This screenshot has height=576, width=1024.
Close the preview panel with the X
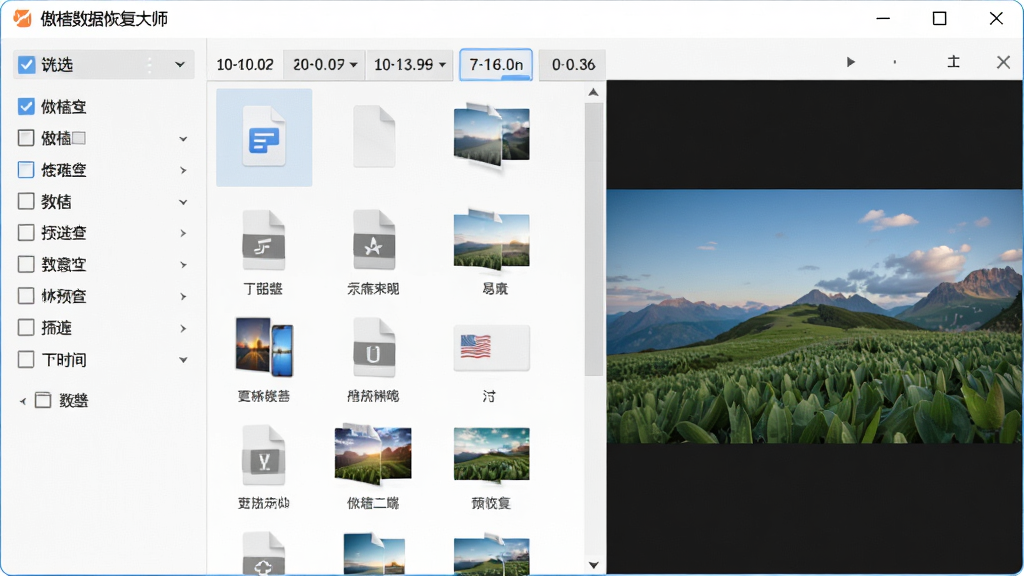click(1003, 62)
